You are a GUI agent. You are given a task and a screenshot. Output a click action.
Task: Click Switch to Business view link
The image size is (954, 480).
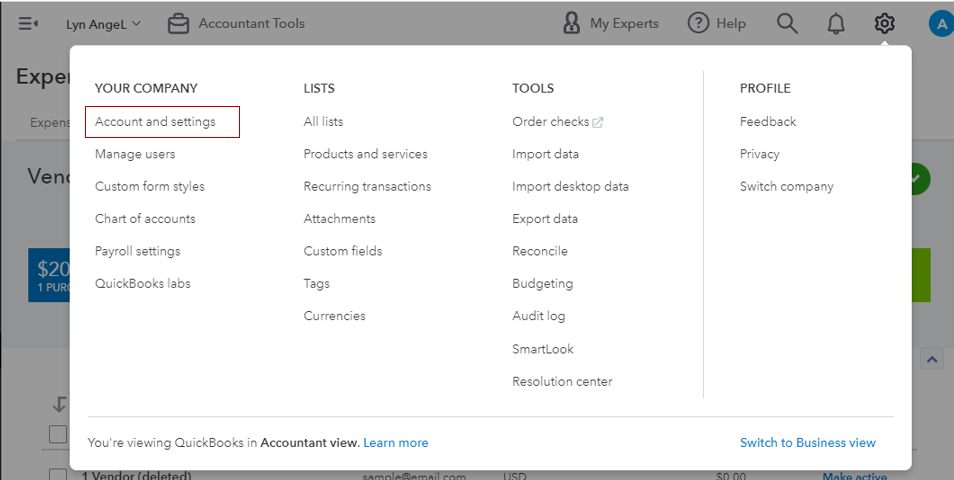coord(807,442)
